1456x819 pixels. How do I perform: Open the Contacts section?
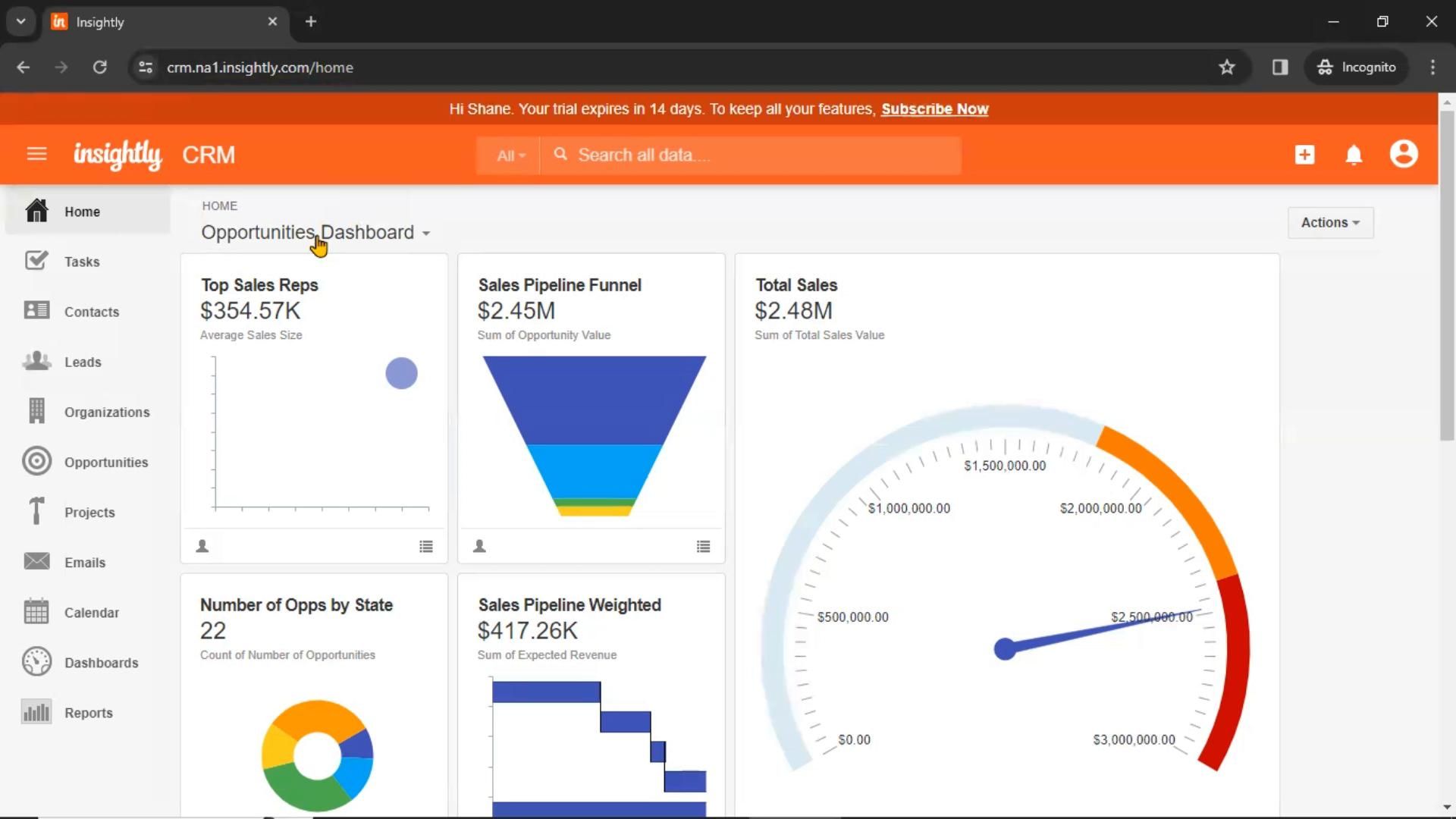pos(91,311)
